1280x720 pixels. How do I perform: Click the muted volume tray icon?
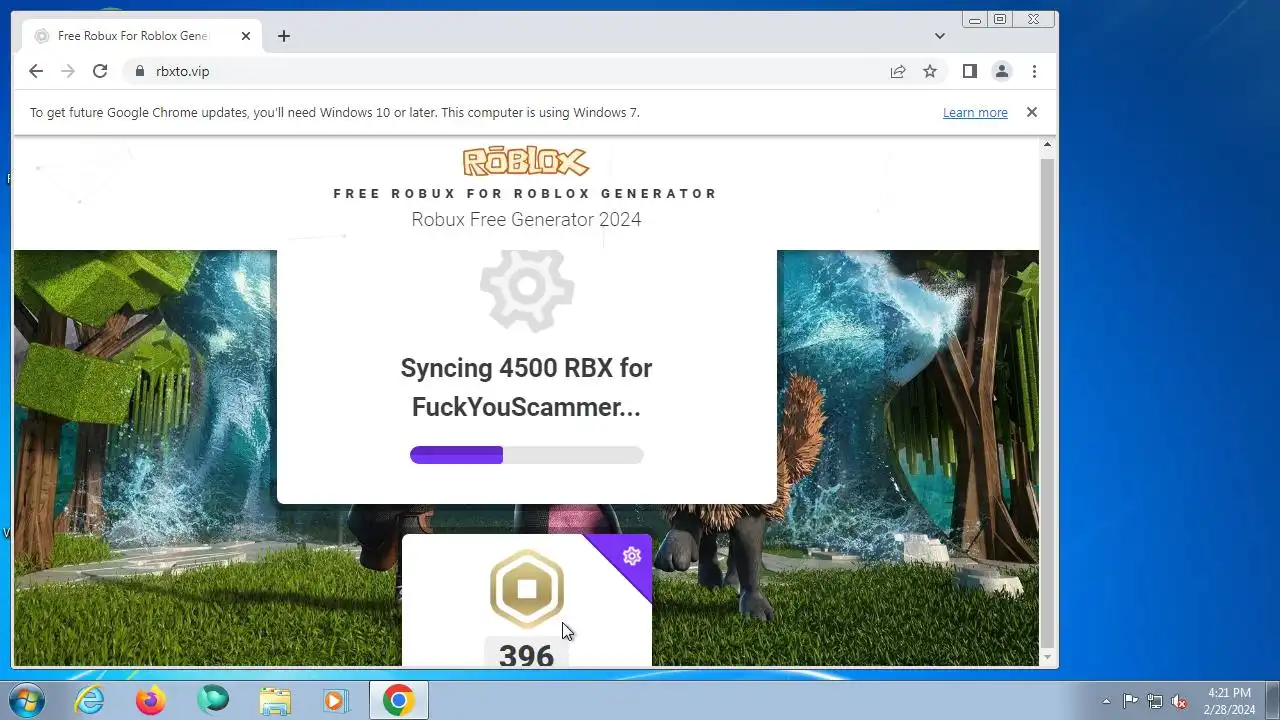1180,701
